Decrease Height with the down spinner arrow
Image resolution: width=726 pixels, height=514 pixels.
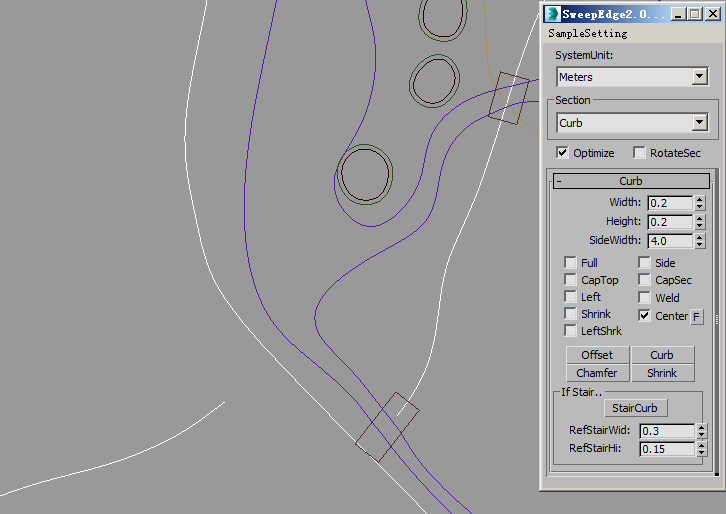click(x=699, y=226)
